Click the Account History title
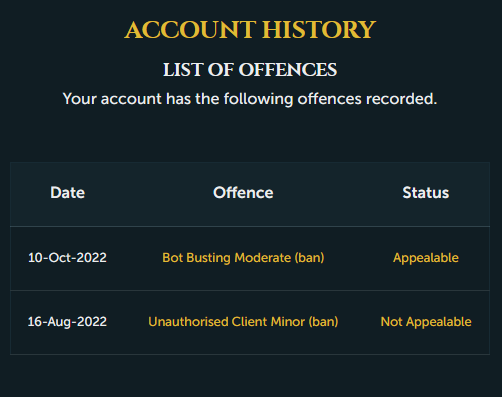The width and height of the screenshot is (502, 397). tap(250, 30)
